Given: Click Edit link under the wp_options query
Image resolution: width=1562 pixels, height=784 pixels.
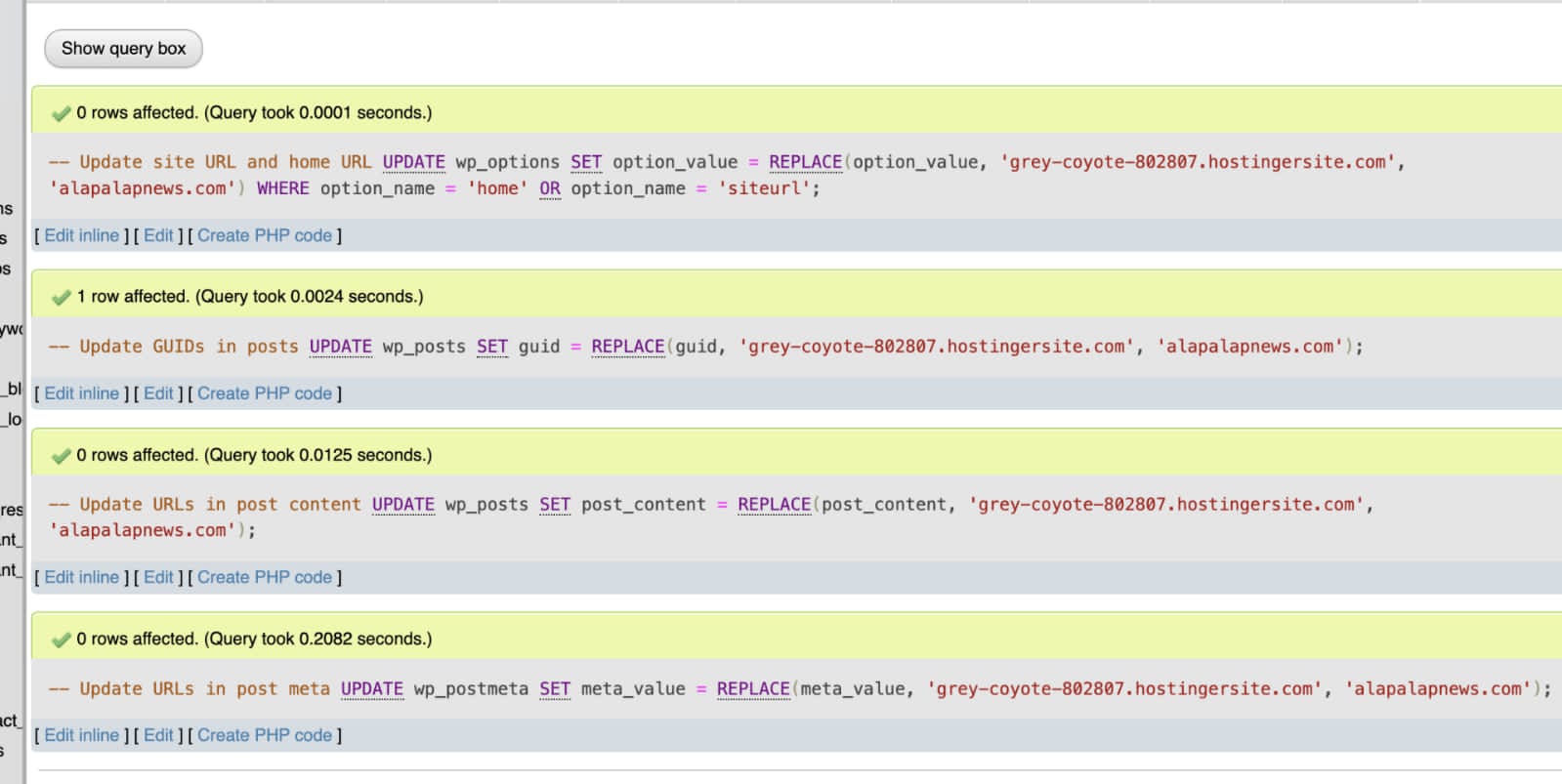Looking at the screenshot, I should click(x=158, y=235).
